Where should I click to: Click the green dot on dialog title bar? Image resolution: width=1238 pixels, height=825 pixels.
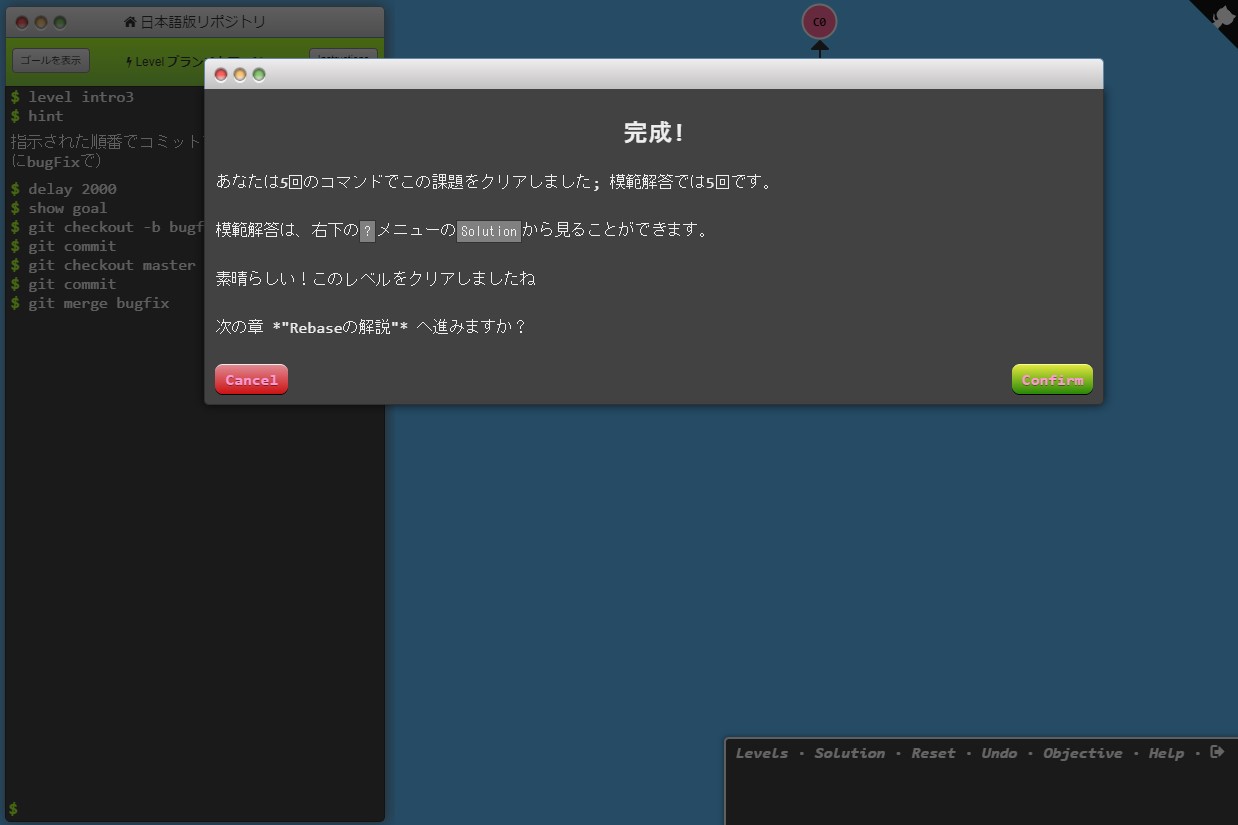(259, 75)
